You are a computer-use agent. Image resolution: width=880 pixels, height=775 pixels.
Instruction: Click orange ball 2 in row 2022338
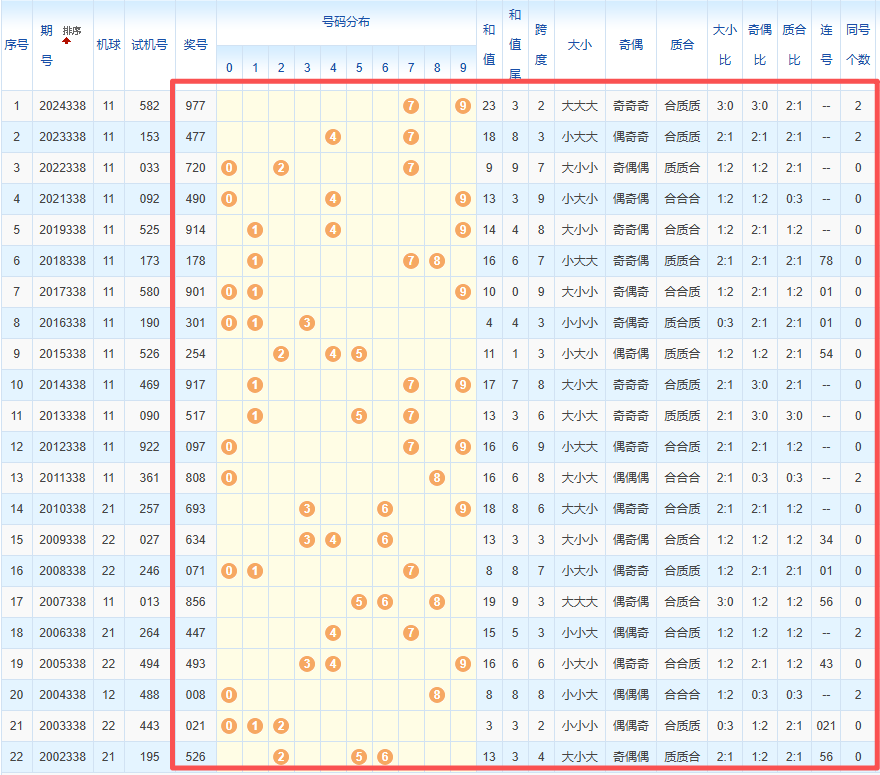click(x=281, y=167)
